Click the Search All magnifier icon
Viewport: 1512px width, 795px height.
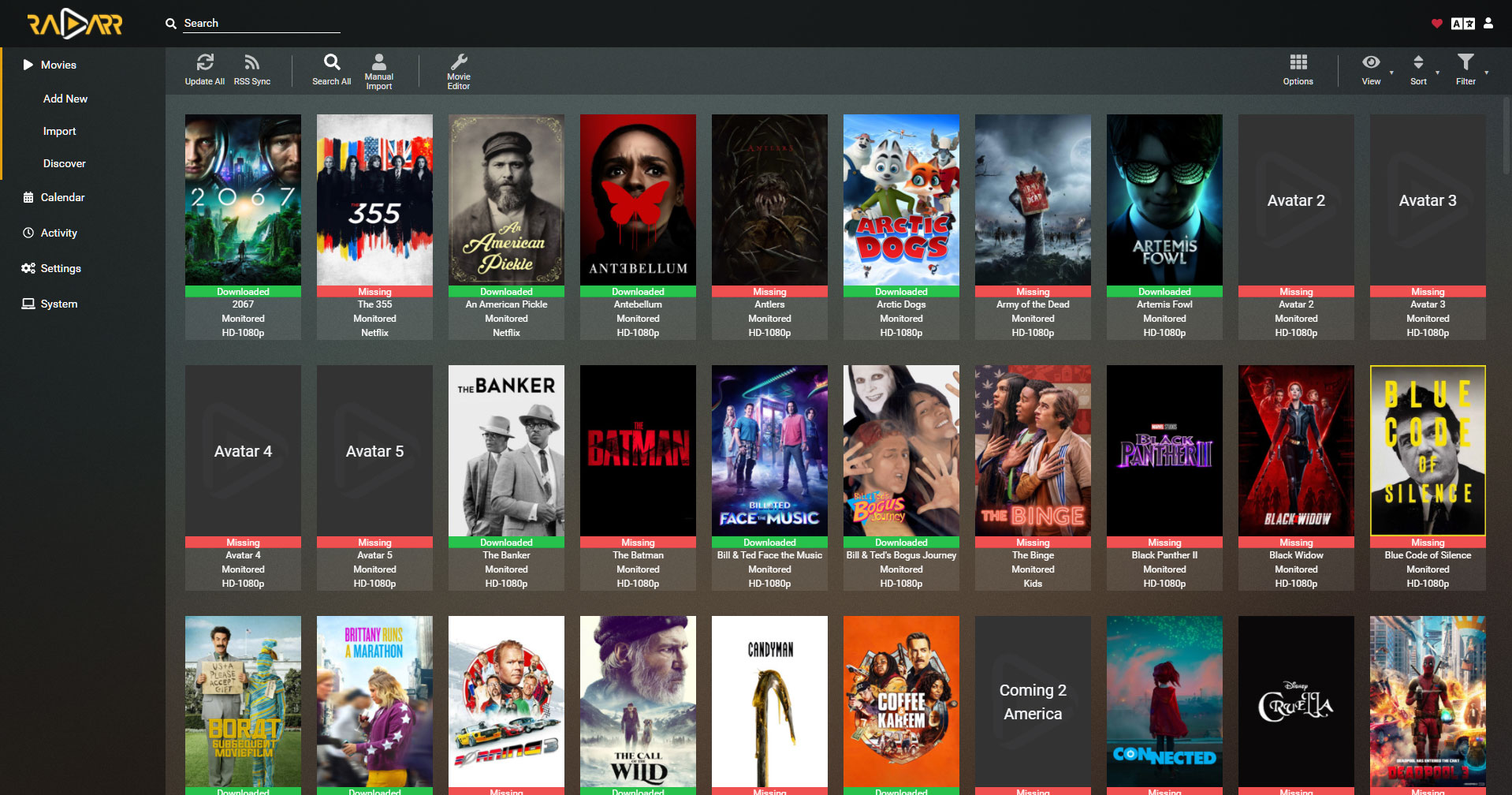pos(332,63)
